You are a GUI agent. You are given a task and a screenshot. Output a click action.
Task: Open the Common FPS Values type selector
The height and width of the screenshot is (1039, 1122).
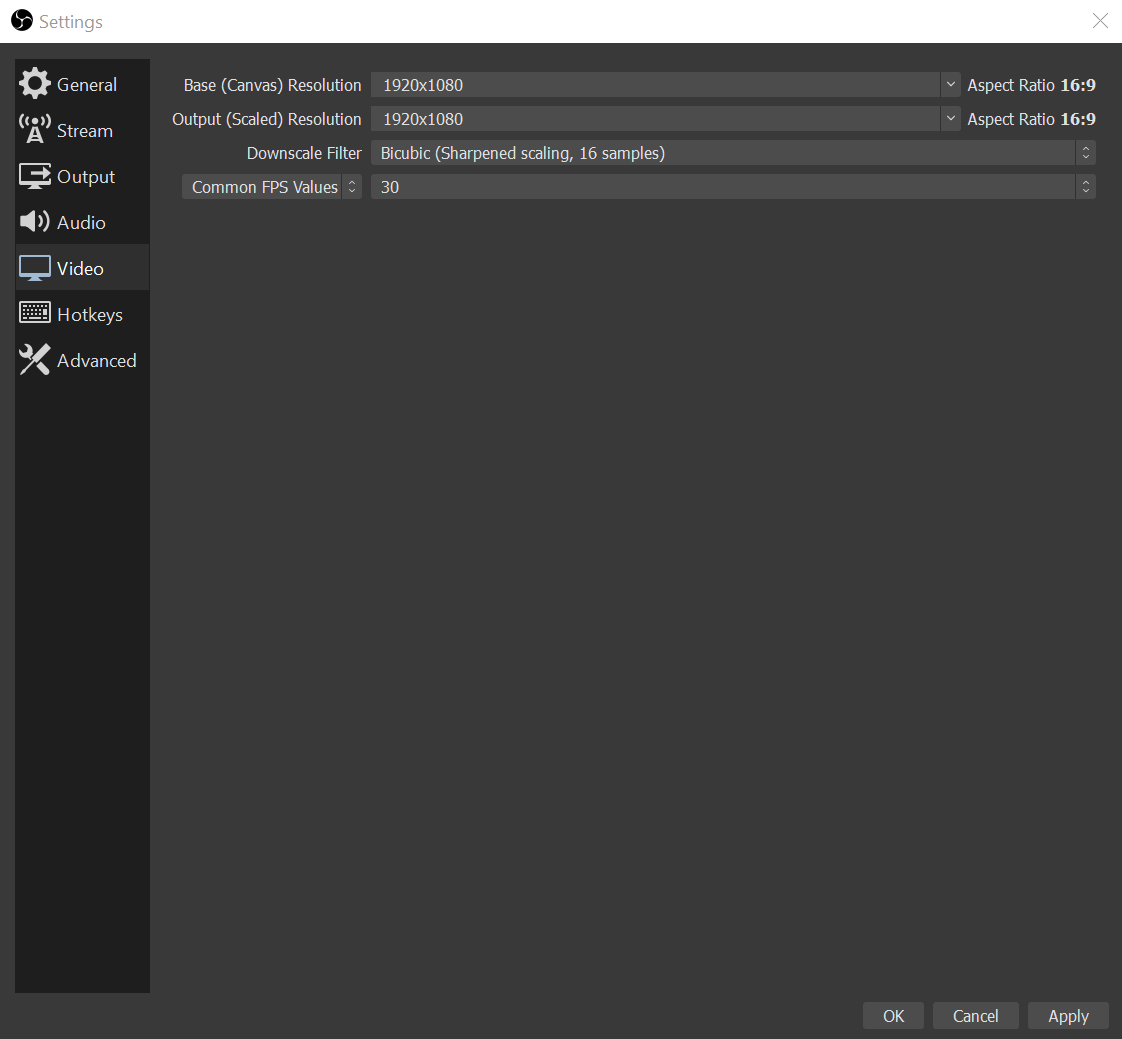(x=272, y=187)
